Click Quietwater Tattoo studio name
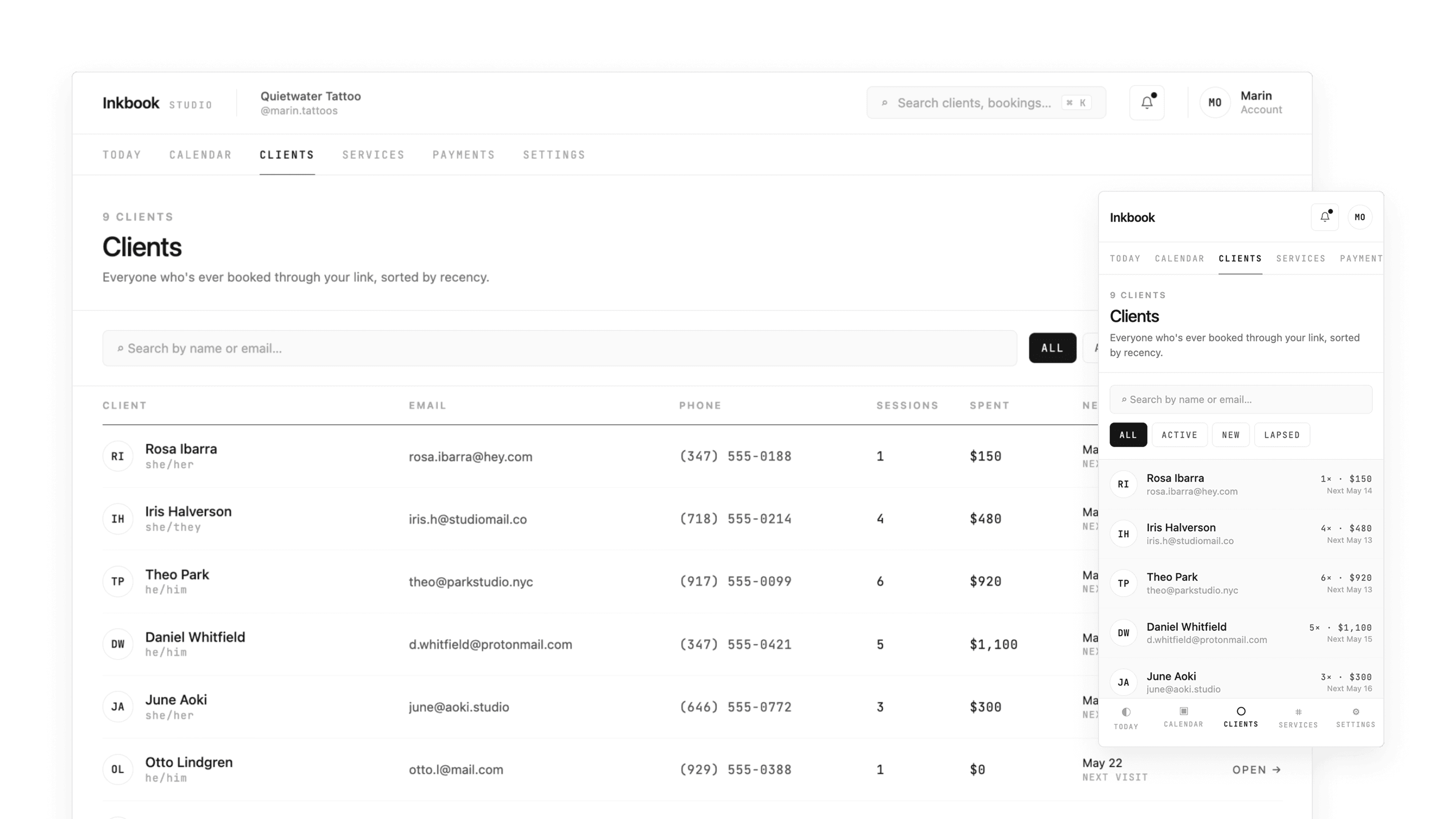The width and height of the screenshot is (1456, 819). (x=310, y=96)
